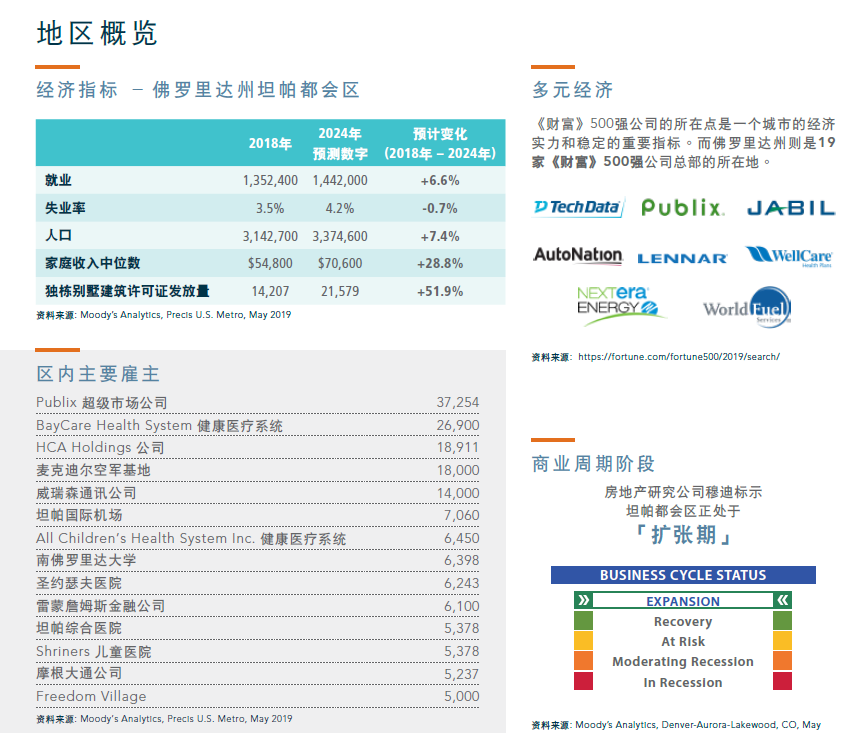Click the BUSINESS CYCLE STATUS blue banner
This screenshot has height=733, width=858.
(683, 575)
